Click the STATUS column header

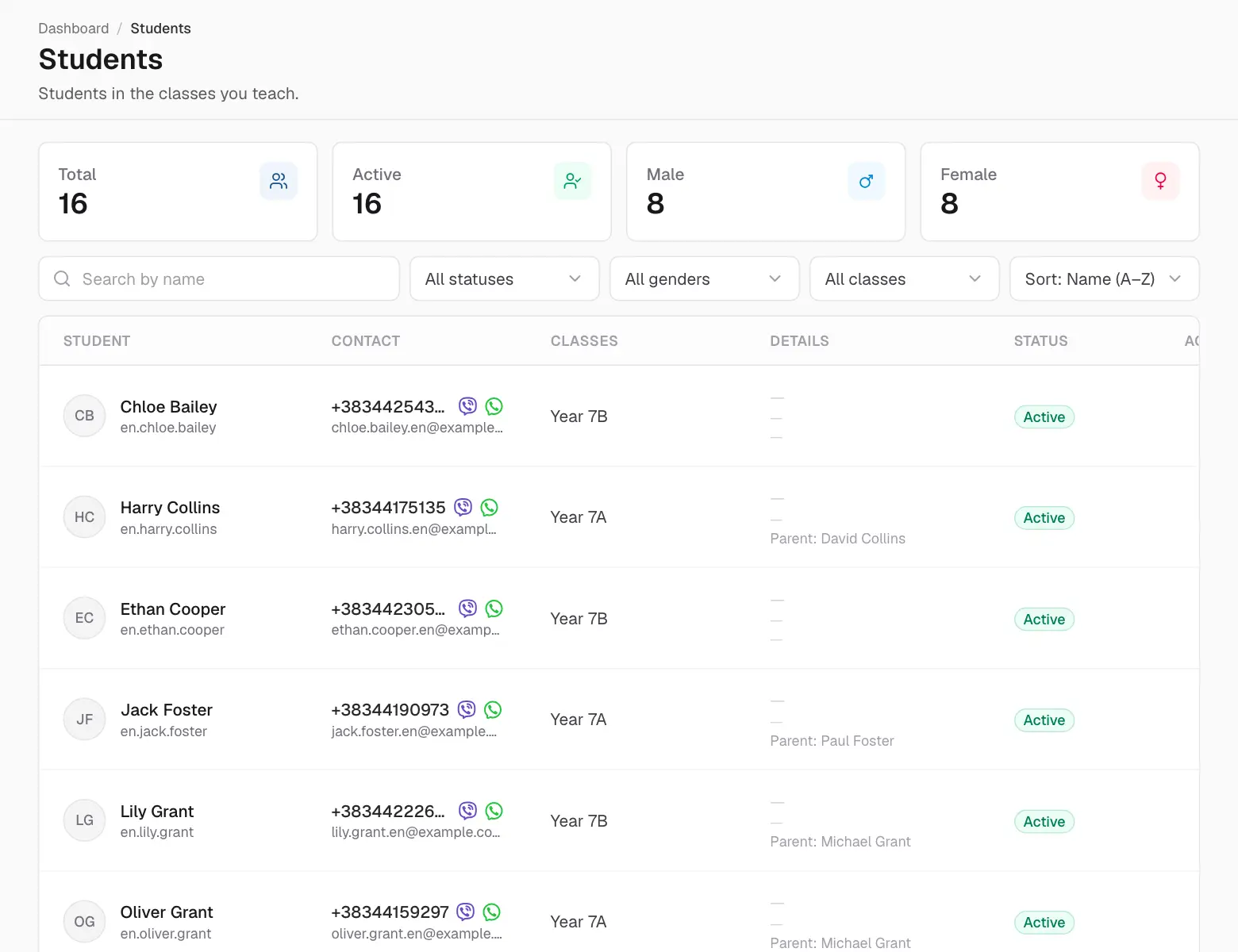[x=1040, y=341]
